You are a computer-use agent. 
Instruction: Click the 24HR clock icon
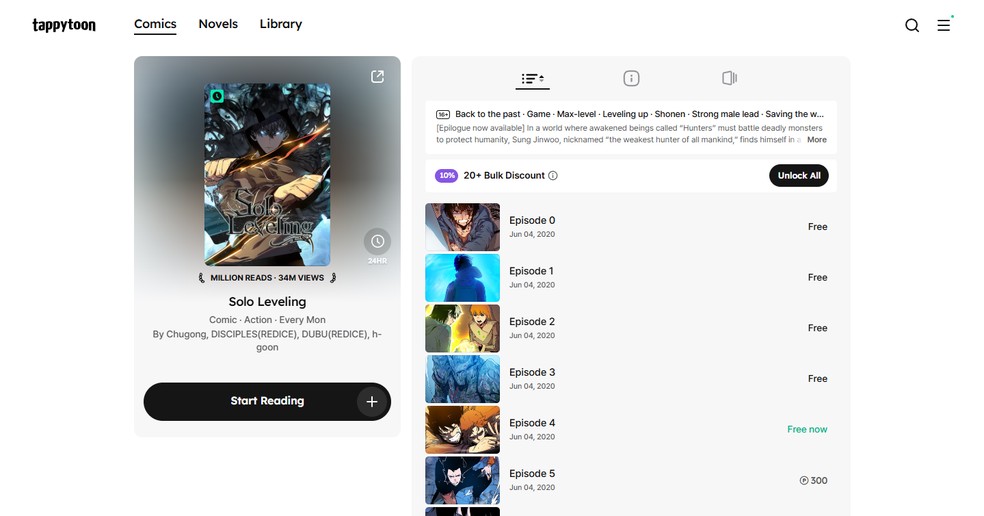pos(377,241)
